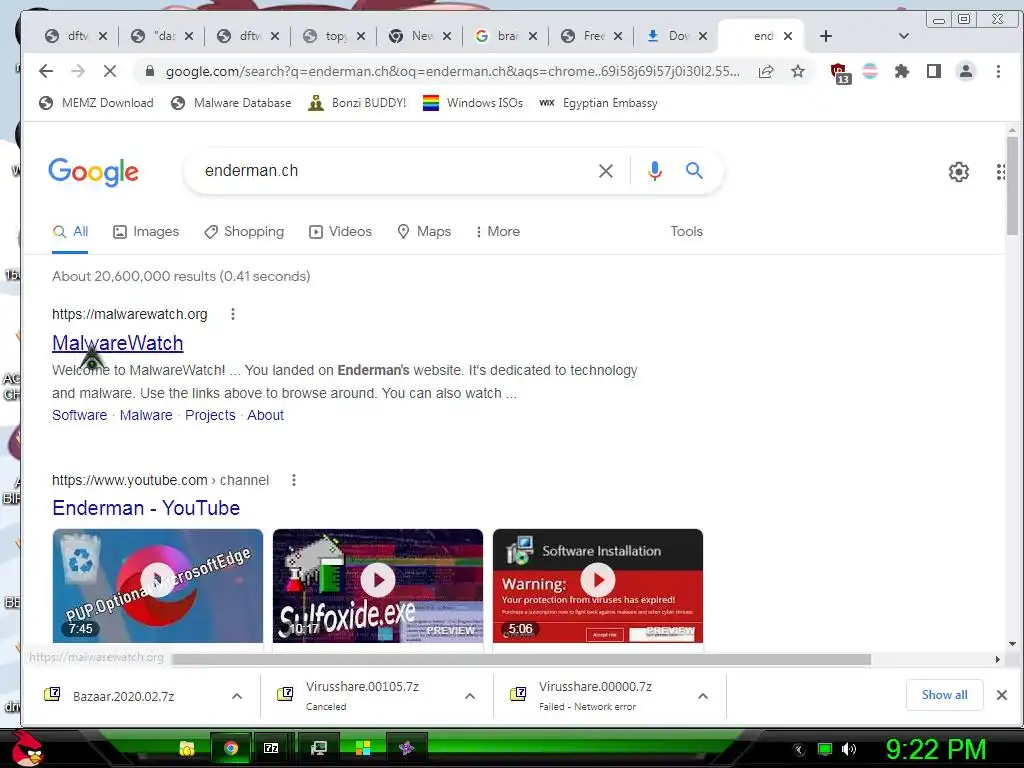Image resolution: width=1024 pixels, height=768 pixels.
Task: Click the forward navigation arrow
Action: [77, 71]
